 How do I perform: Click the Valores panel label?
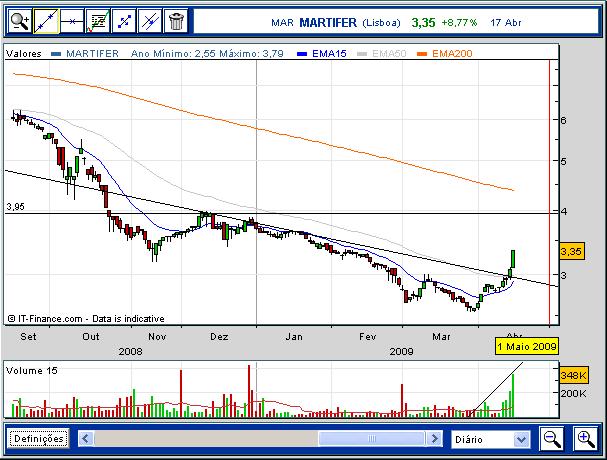click(24, 53)
